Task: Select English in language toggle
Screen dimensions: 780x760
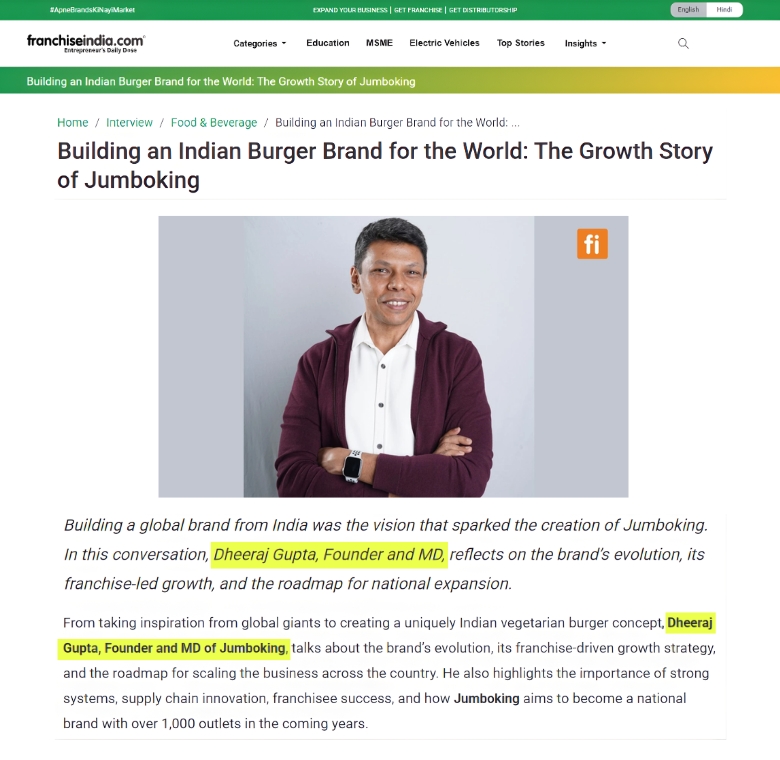Action: [688, 9]
